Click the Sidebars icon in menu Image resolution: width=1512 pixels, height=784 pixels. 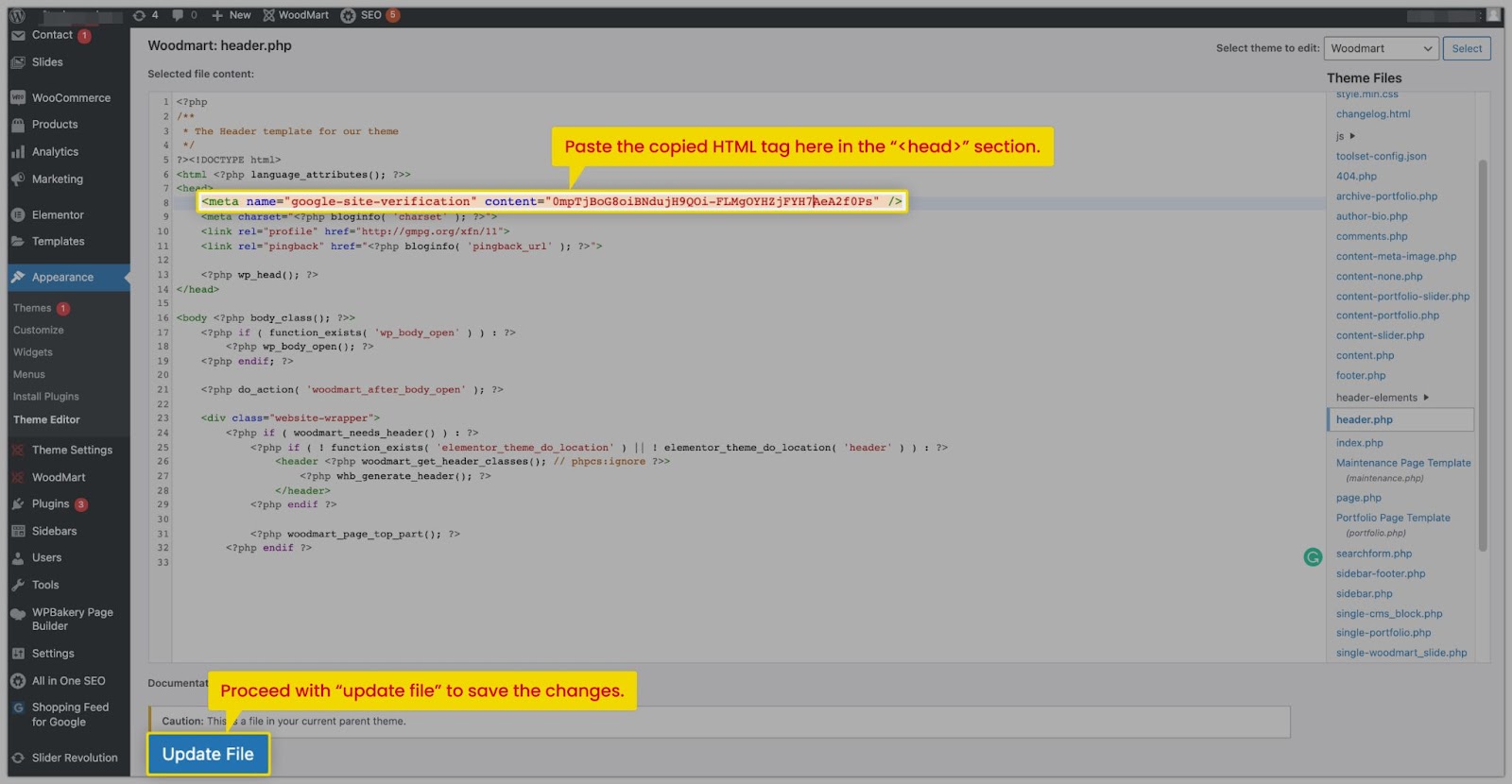pyautogui.click(x=18, y=532)
